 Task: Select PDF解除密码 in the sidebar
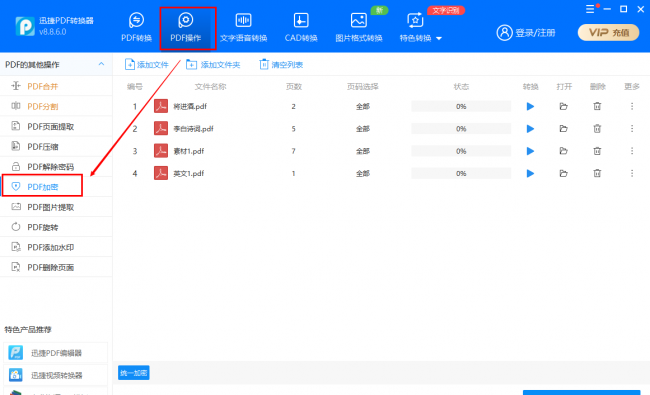(x=56, y=167)
